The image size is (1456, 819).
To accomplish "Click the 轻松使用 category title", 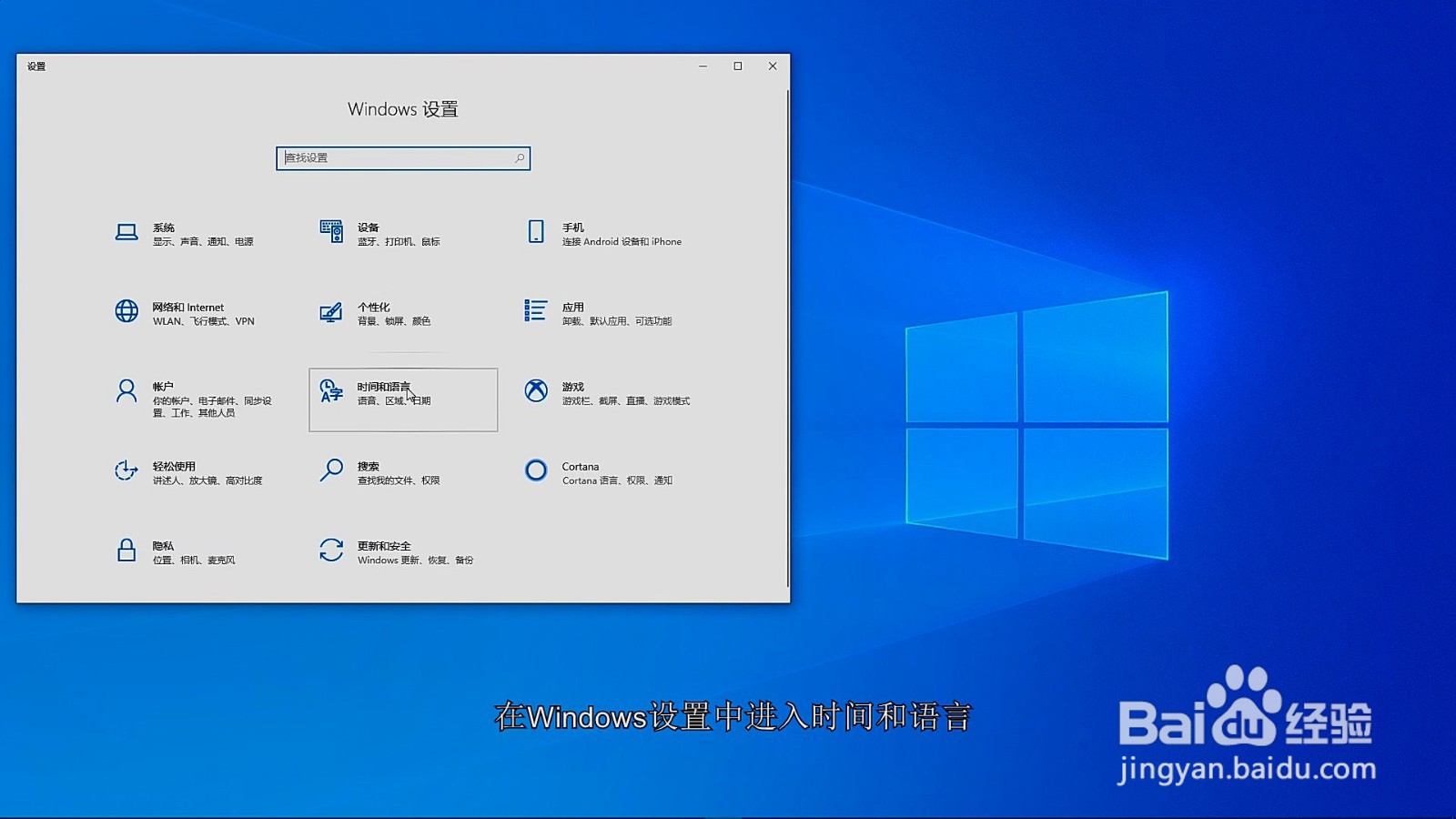I will pos(175,466).
